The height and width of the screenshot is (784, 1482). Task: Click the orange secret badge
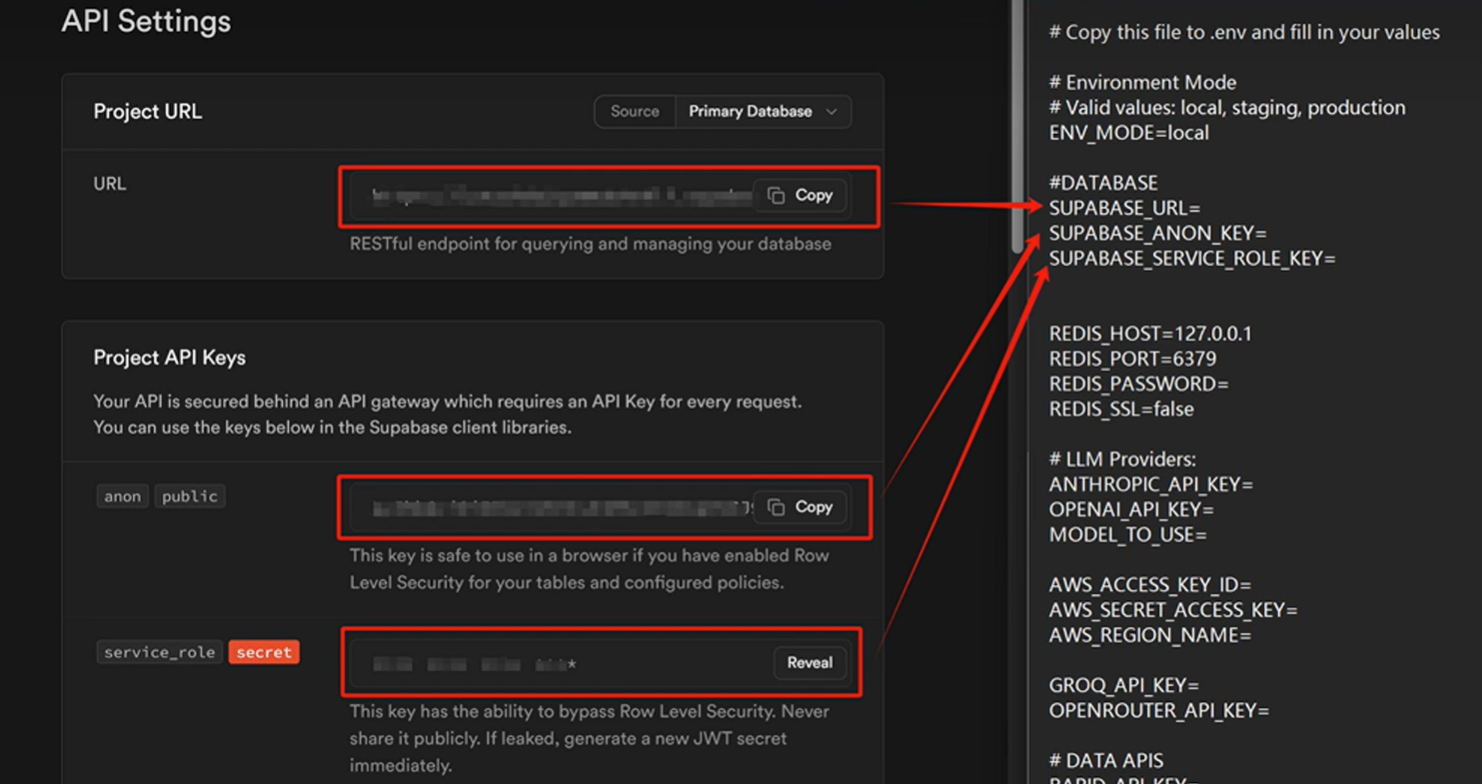coord(264,652)
